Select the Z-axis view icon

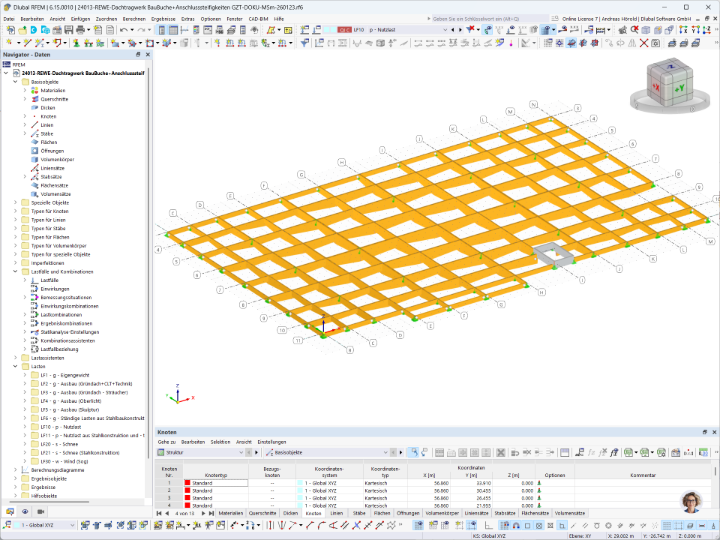click(707, 30)
